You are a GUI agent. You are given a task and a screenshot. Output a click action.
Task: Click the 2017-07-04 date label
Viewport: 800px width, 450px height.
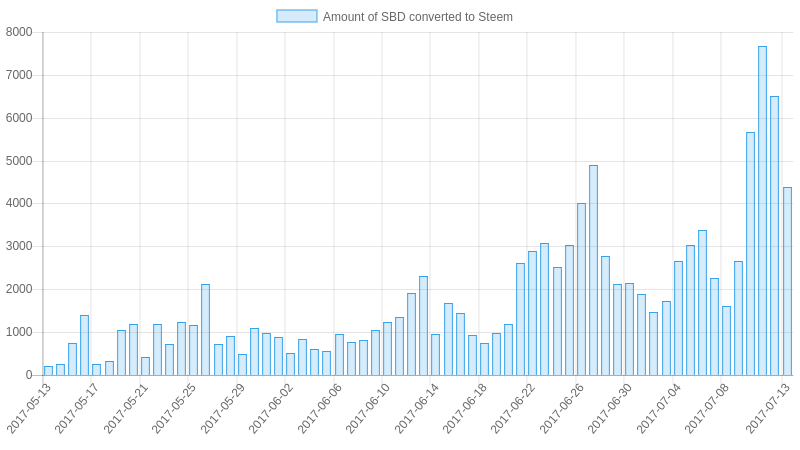(659, 409)
